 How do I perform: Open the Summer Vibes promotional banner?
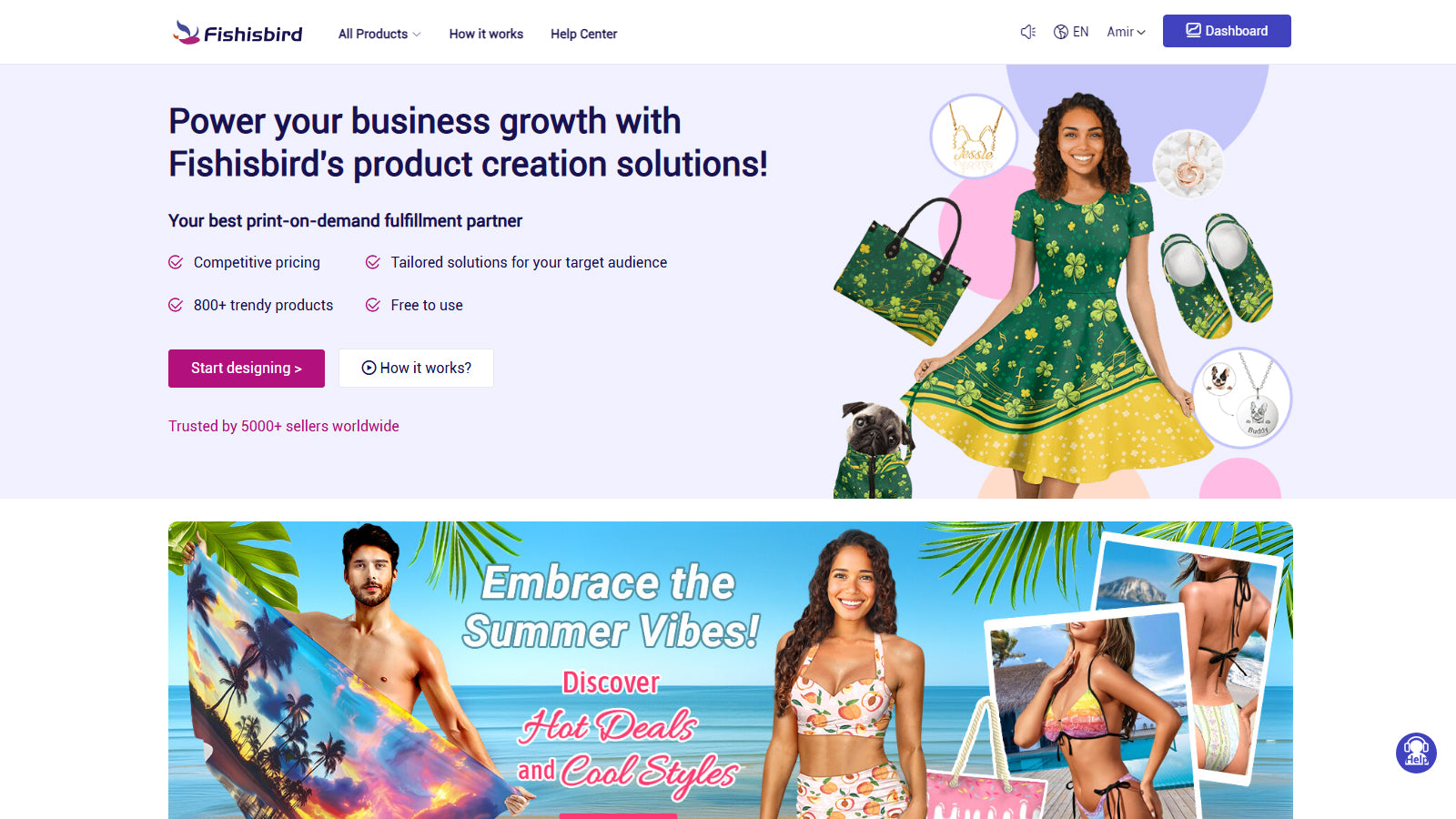731,670
